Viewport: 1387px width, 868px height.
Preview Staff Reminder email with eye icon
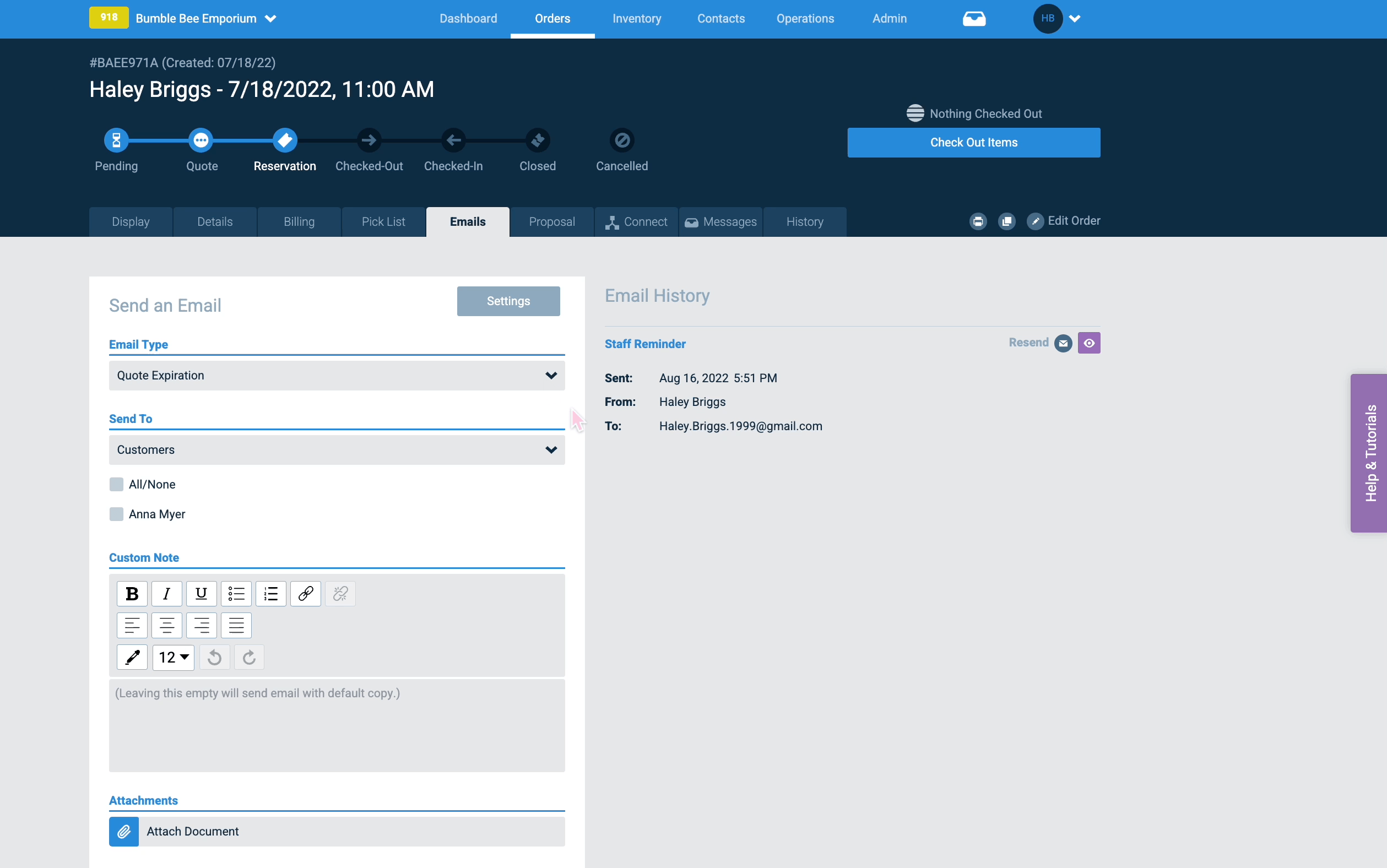click(x=1089, y=343)
